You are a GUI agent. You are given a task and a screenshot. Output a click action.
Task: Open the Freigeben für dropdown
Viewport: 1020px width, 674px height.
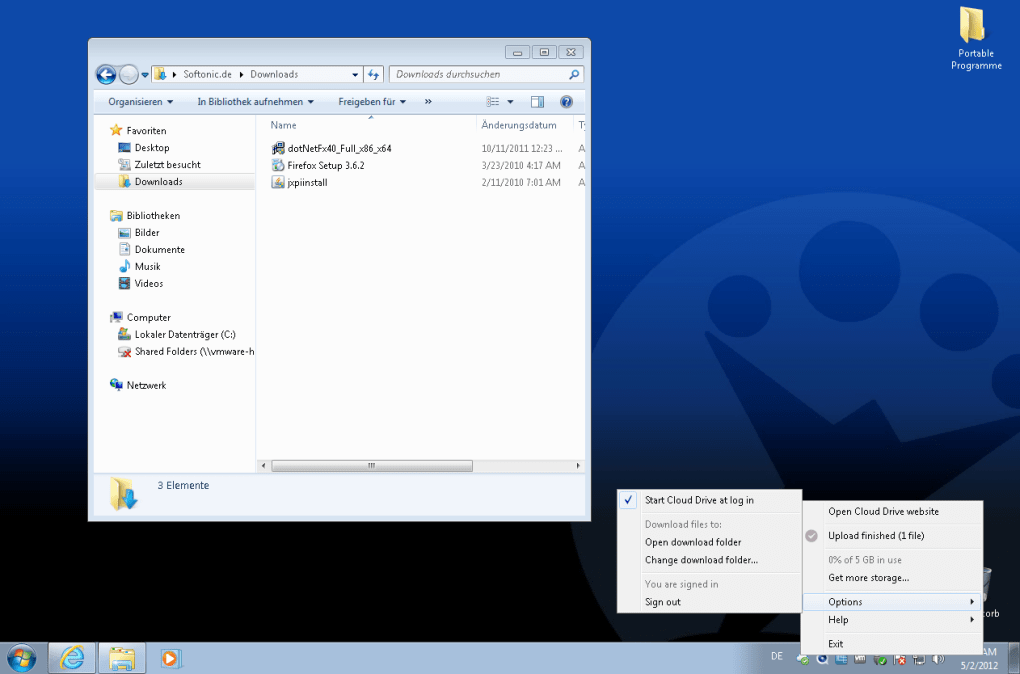click(x=372, y=102)
